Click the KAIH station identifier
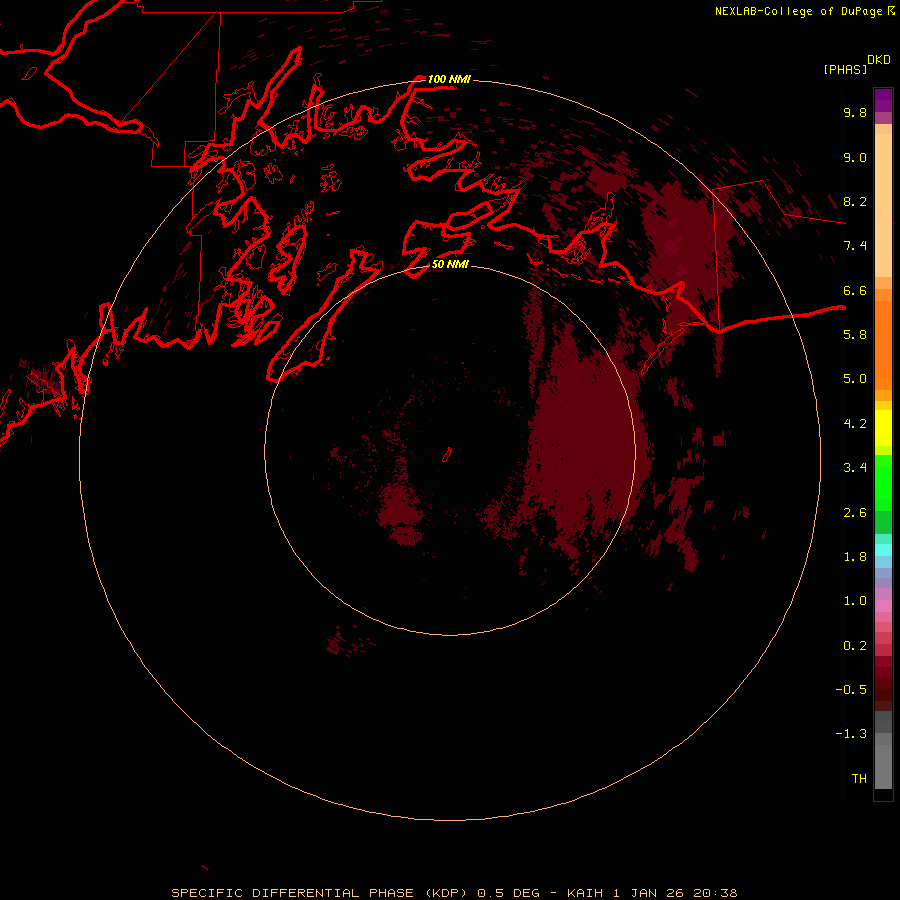Screen dimensions: 900x900 tap(585, 893)
